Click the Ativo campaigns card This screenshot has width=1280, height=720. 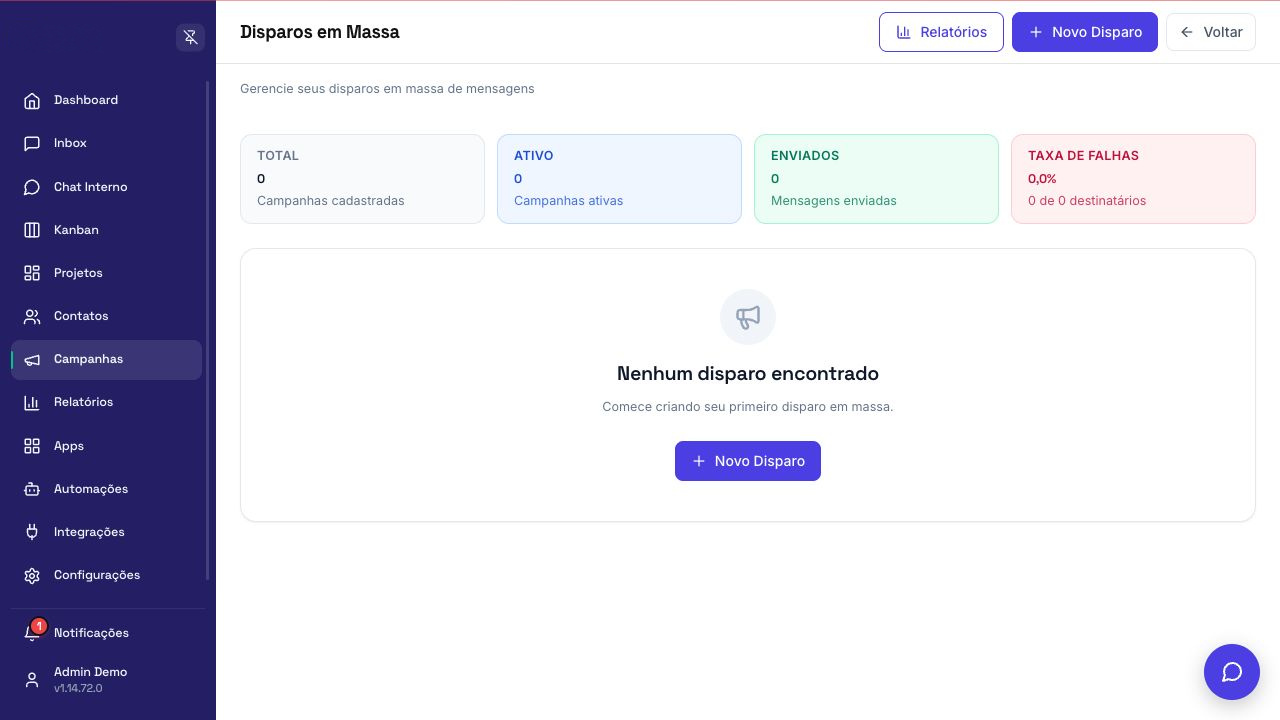[x=619, y=179]
